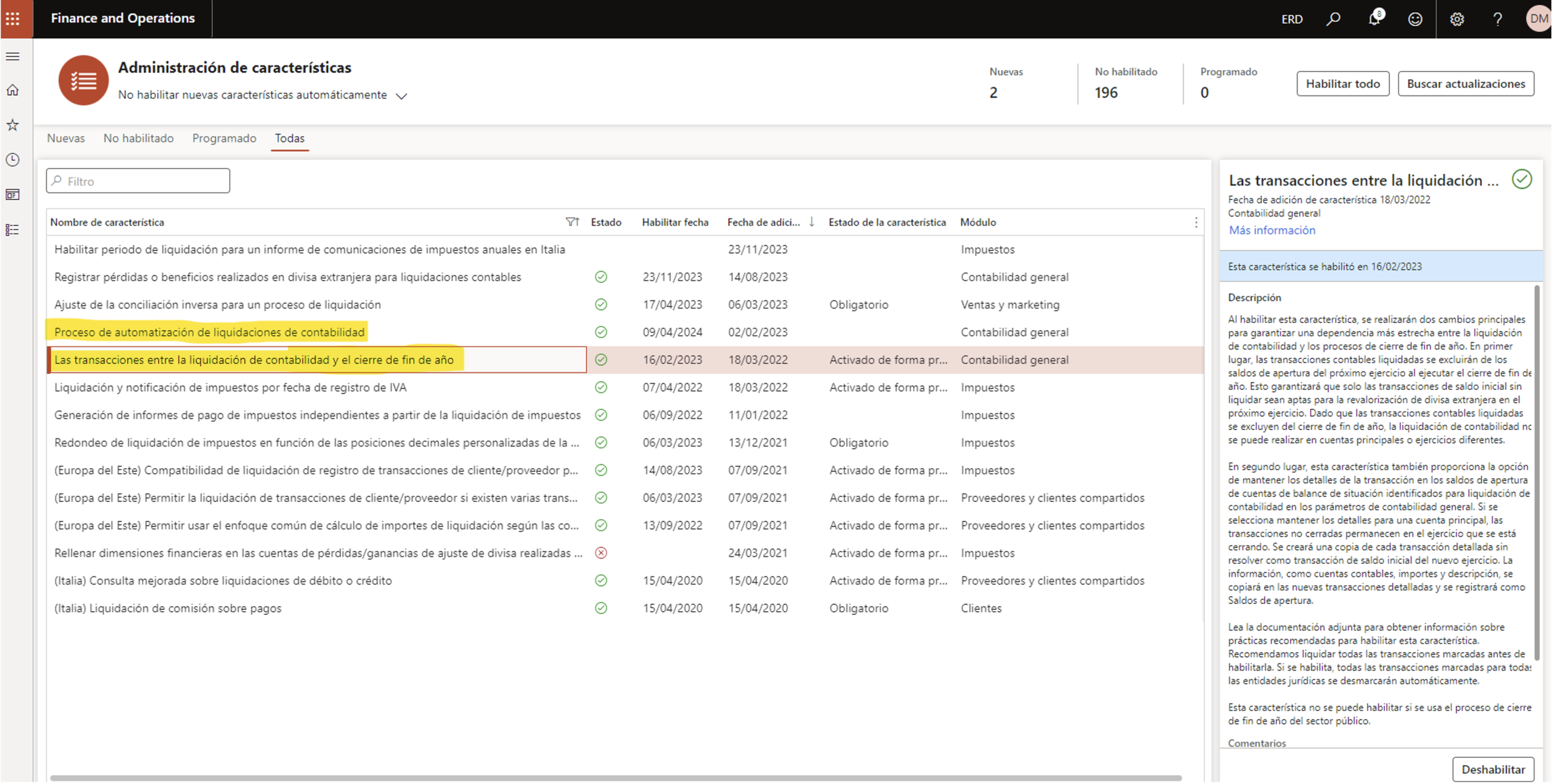Click Buscar actualizaciones button
This screenshot has width=1553, height=784.
(x=1466, y=84)
